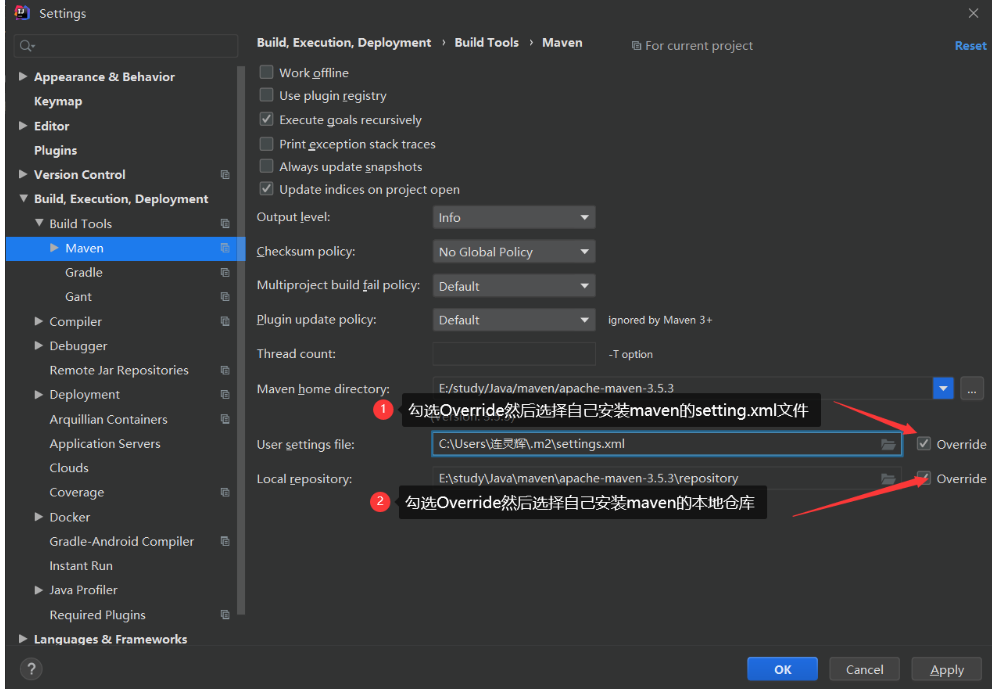The image size is (992, 689).
Task: Select Plugins in settings tree
Action: pyautogui.click(x=56, y=150)
